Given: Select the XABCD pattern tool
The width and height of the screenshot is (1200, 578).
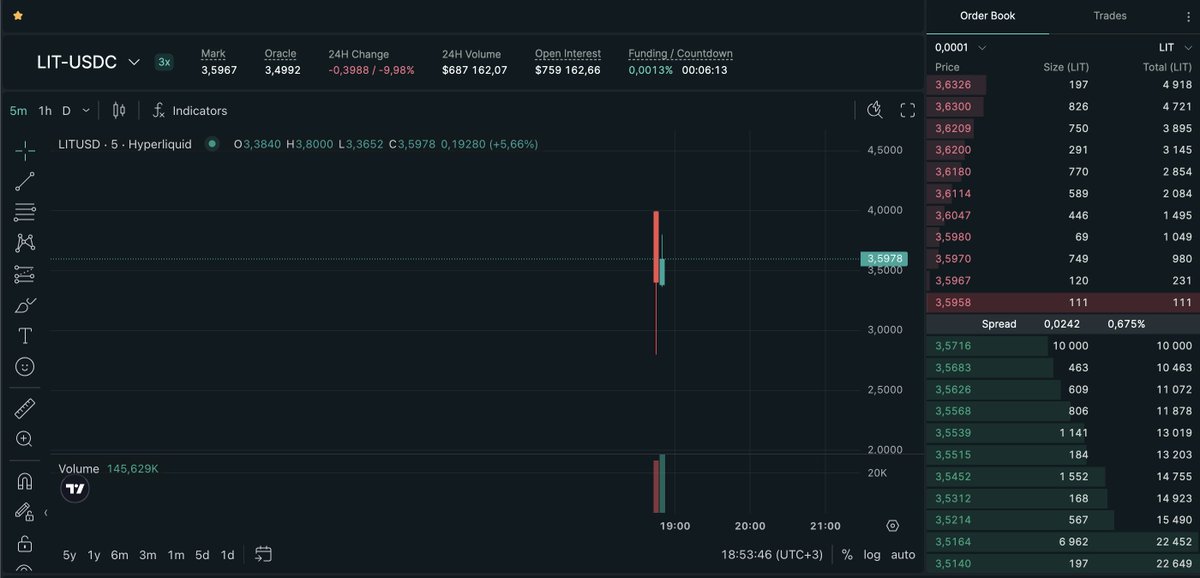Looking at the screenshot, I should tap(25, 243).
